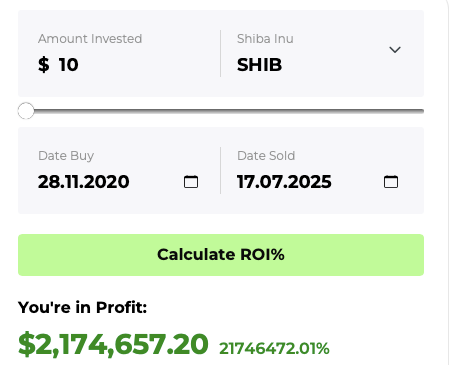The height and width of the screenshot is (365, 449).
Task: Click the dollar sign before the amount
Action: (44, 64)
